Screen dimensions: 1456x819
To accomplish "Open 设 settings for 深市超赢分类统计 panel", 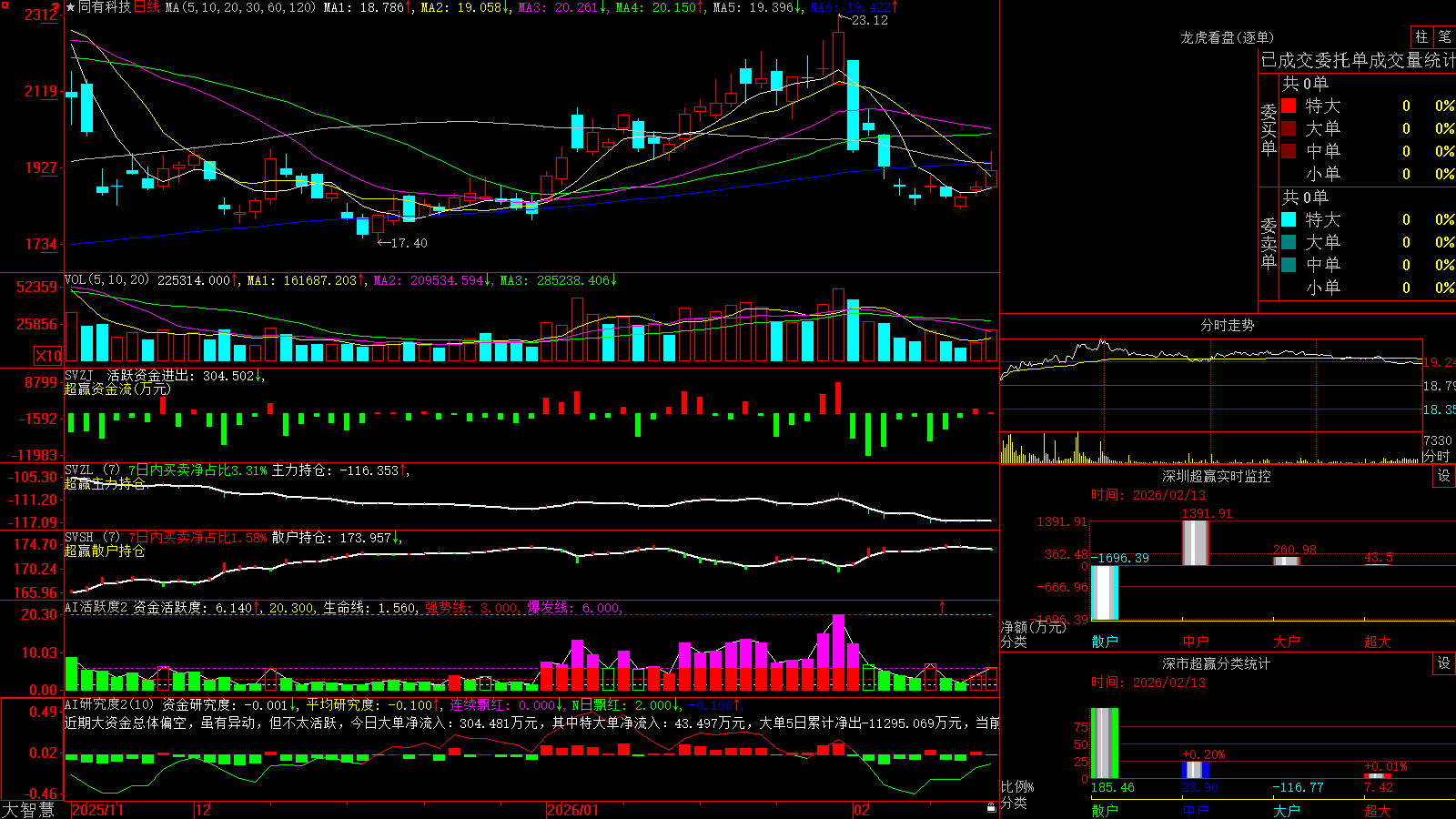I will 1444,663.
